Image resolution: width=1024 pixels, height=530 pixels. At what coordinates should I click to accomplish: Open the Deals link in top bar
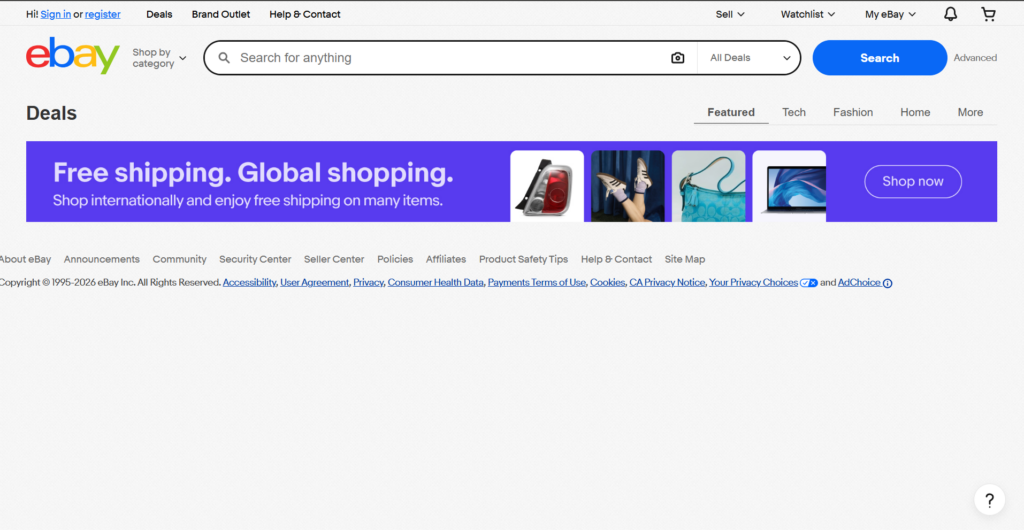tap(159, 14)
